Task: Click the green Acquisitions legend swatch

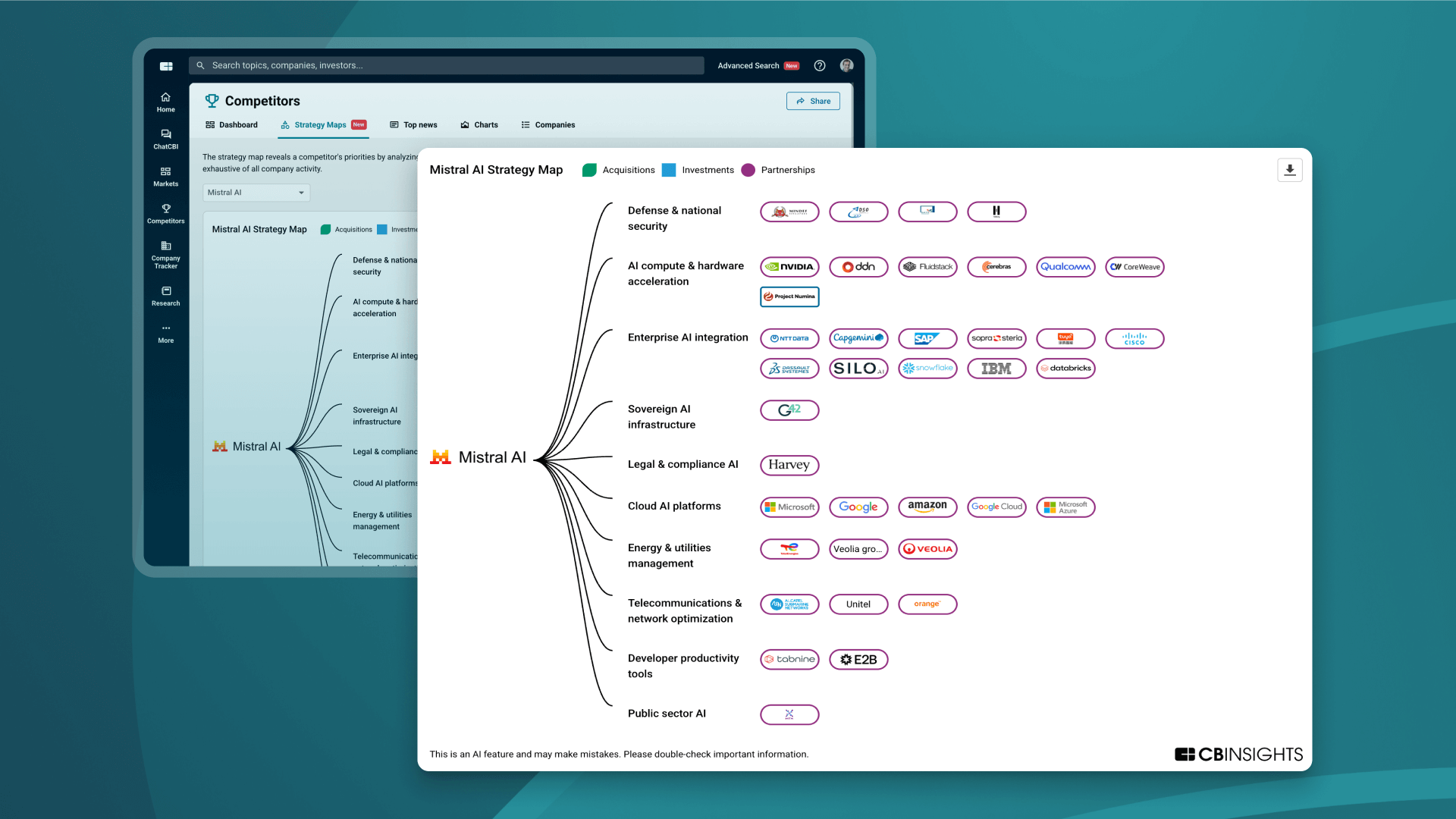Action: pos(589,170)
